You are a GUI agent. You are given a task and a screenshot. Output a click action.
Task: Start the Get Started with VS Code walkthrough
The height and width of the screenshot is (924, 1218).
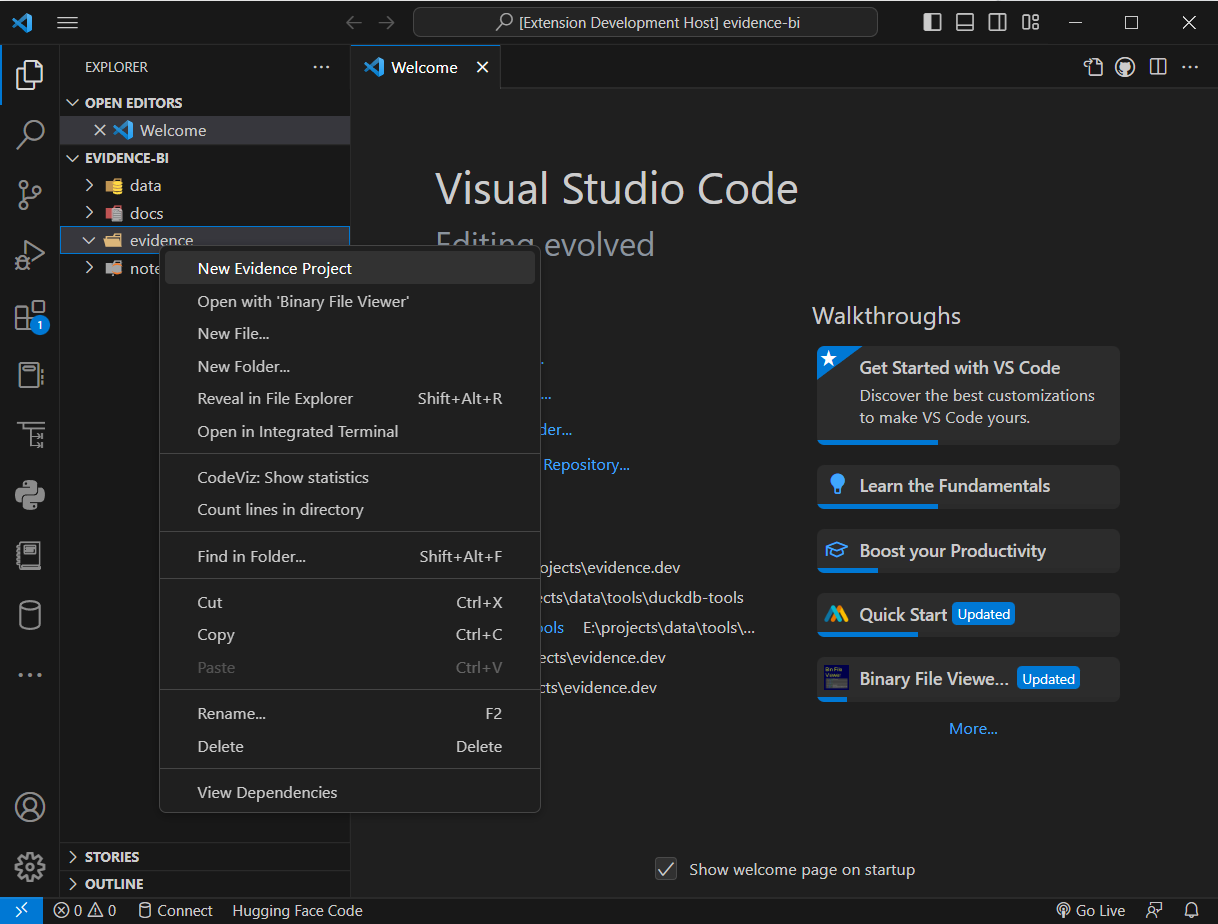(x=959, y=367)
